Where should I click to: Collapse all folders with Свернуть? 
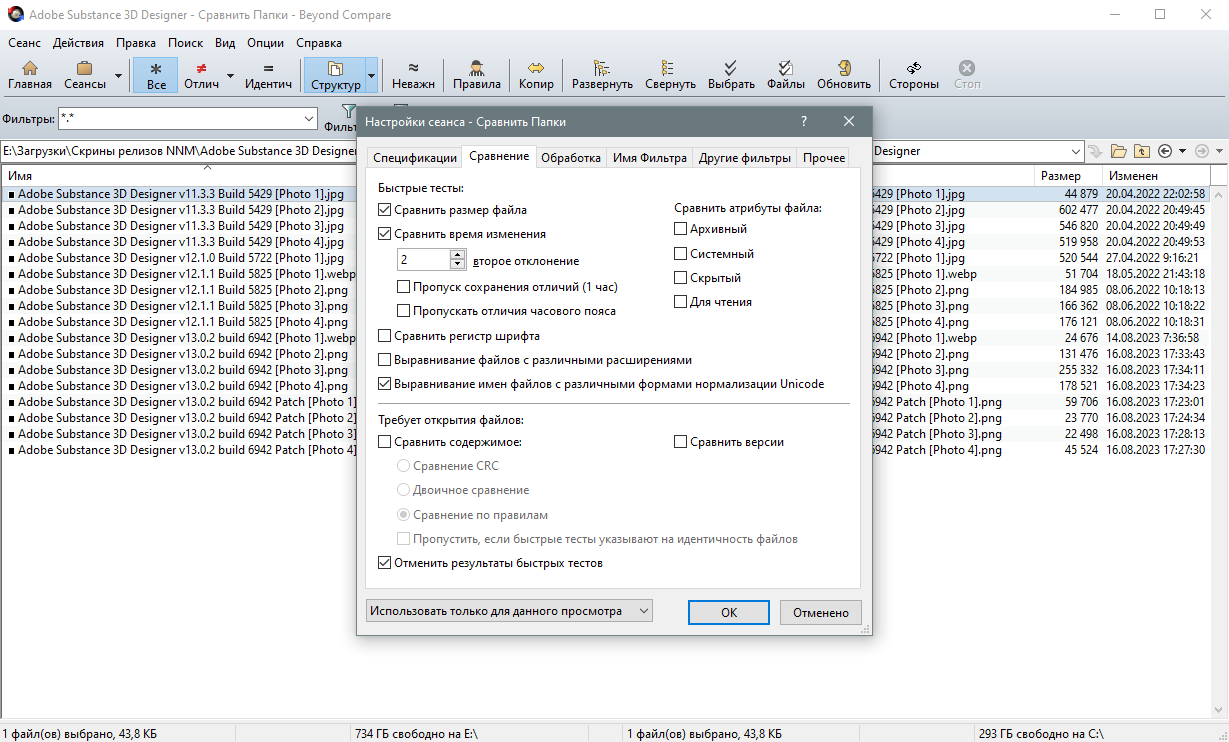point(670,75)
